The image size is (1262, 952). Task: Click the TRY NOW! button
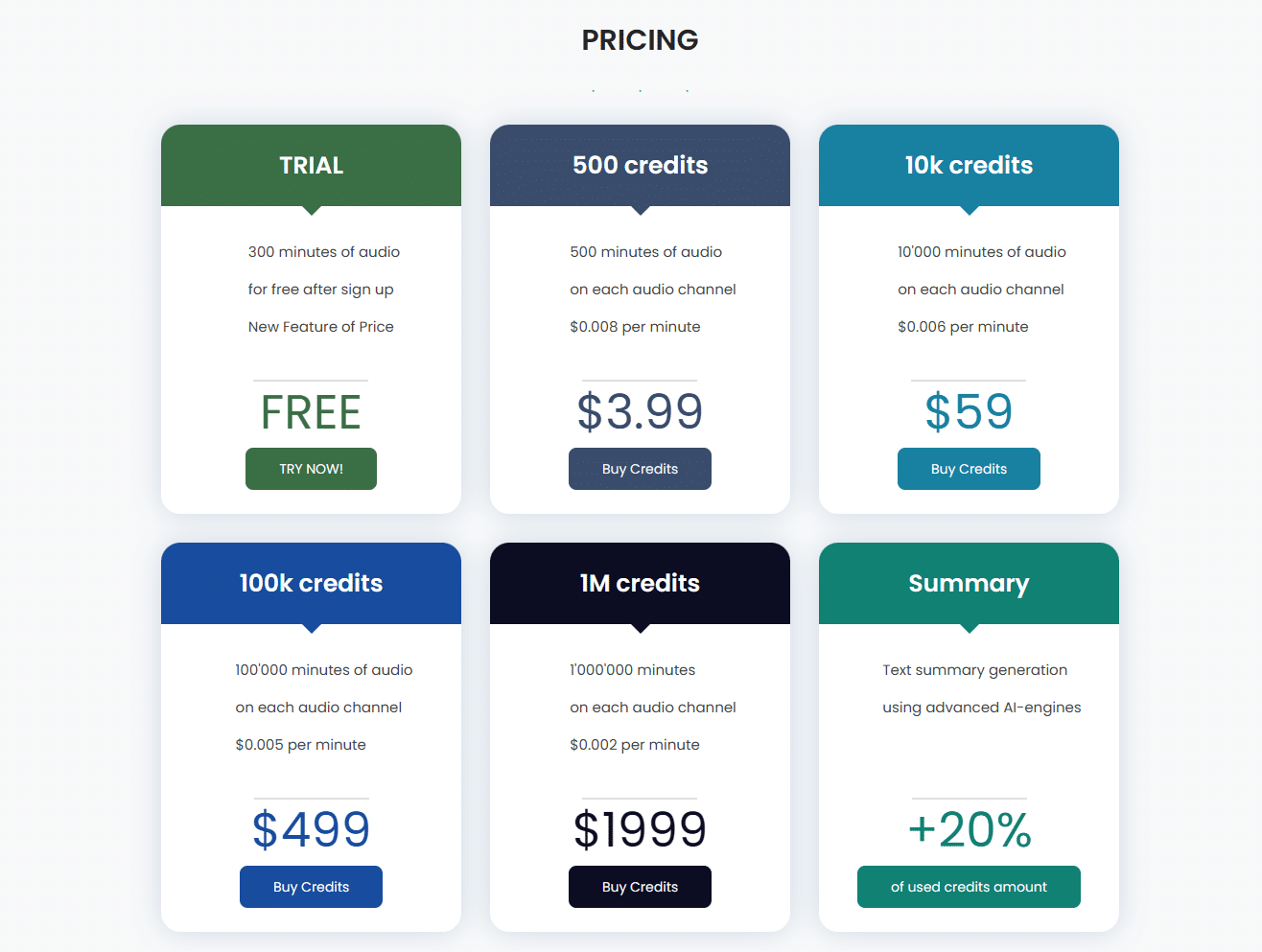coord(311,469)
